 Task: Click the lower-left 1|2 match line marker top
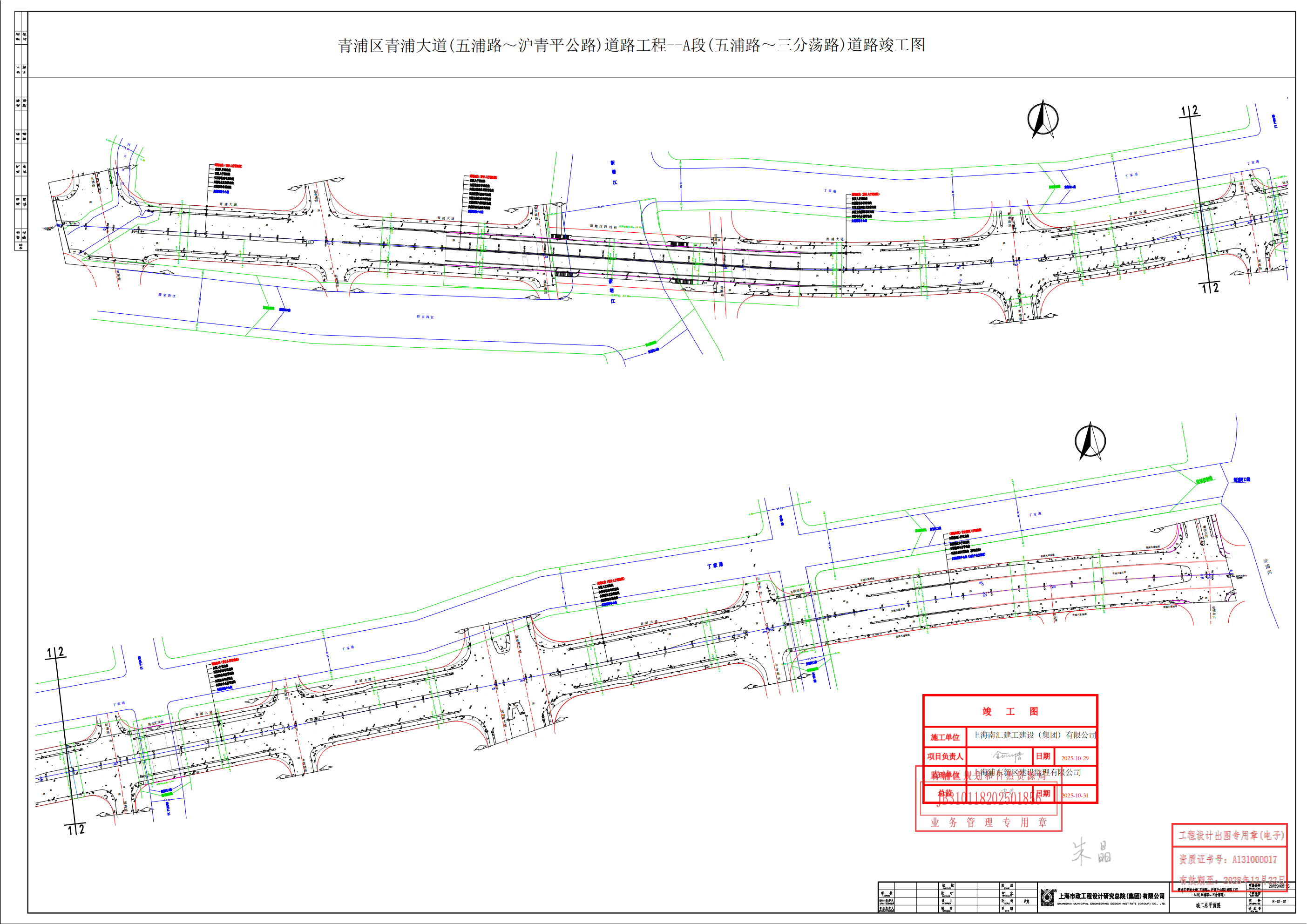click(55, 652)
